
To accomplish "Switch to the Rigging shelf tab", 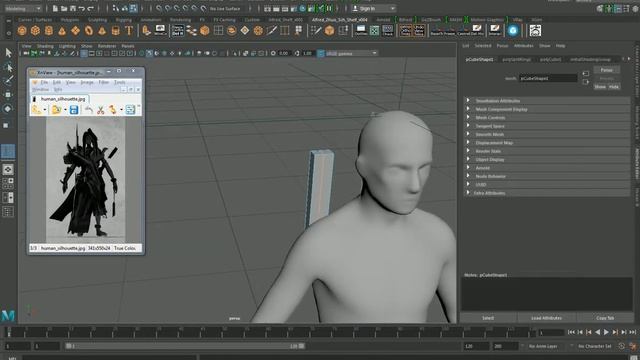I will tap(123, 20).
